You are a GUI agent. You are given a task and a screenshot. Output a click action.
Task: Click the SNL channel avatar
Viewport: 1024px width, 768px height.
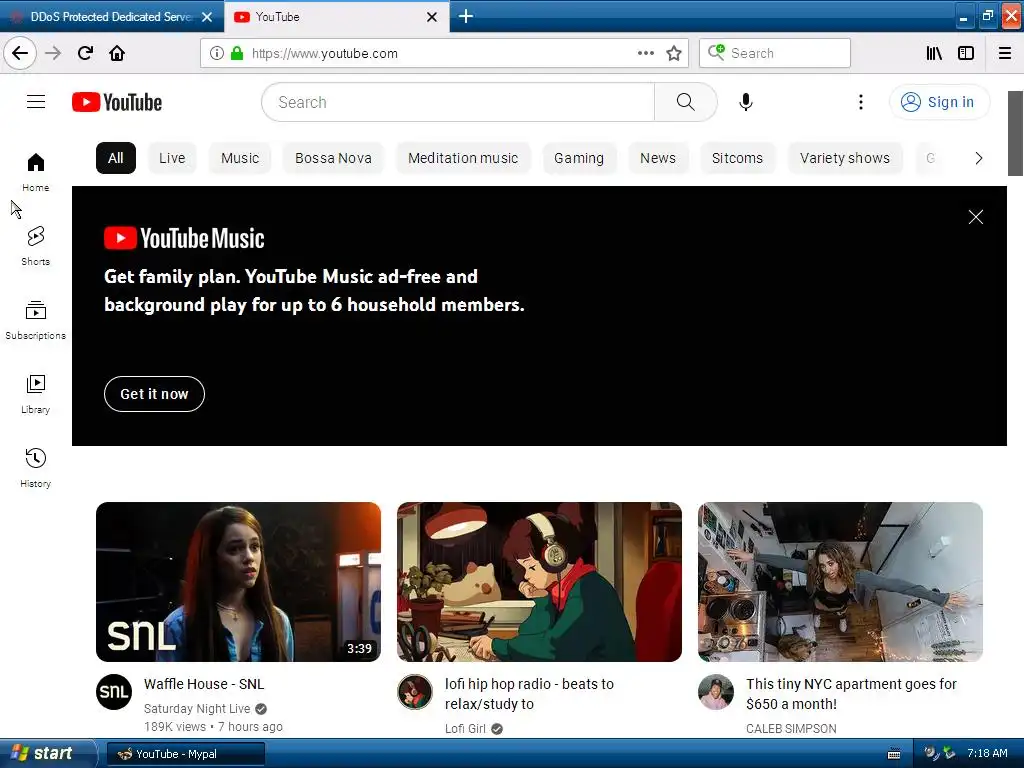[114, 692]
